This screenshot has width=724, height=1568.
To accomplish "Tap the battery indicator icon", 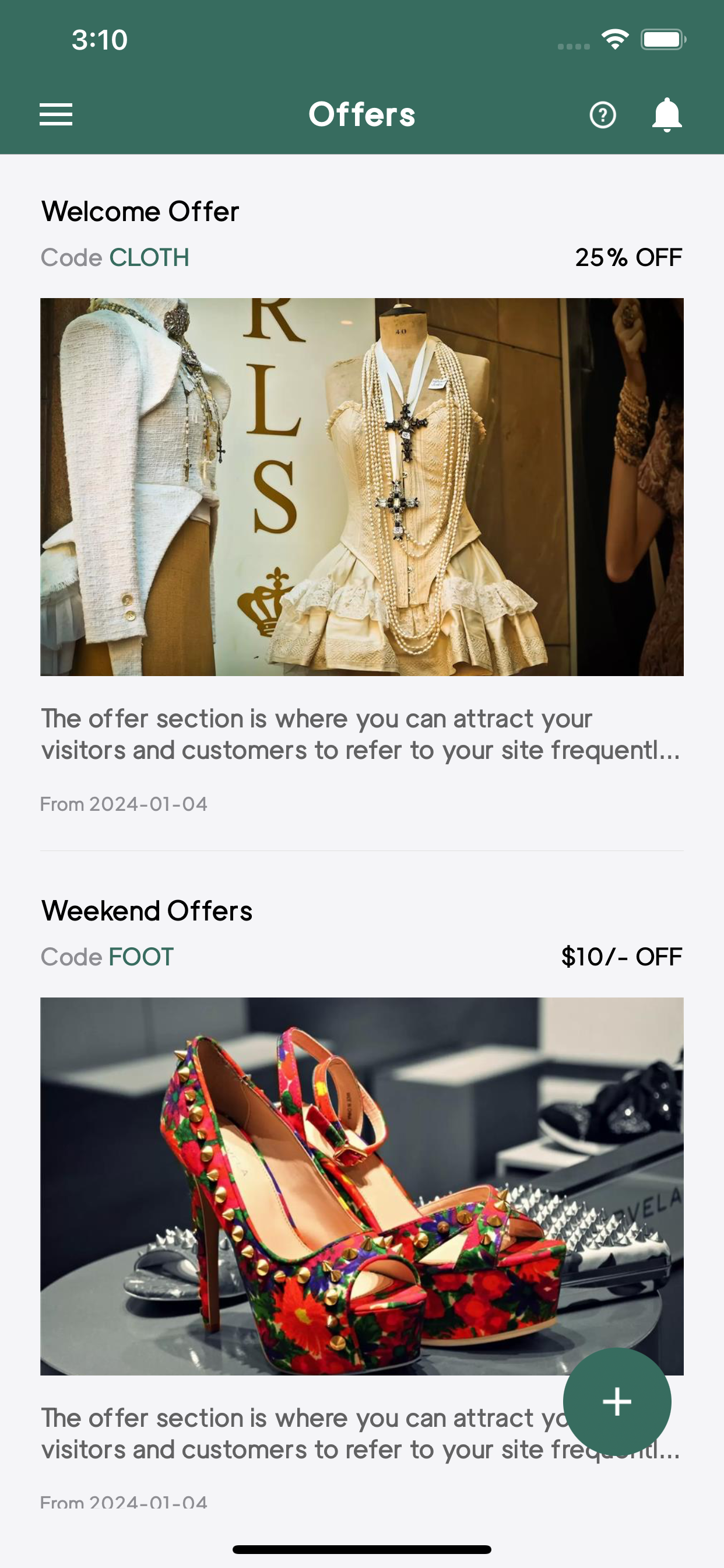I will pyautogui.click(x=663, y=40).
